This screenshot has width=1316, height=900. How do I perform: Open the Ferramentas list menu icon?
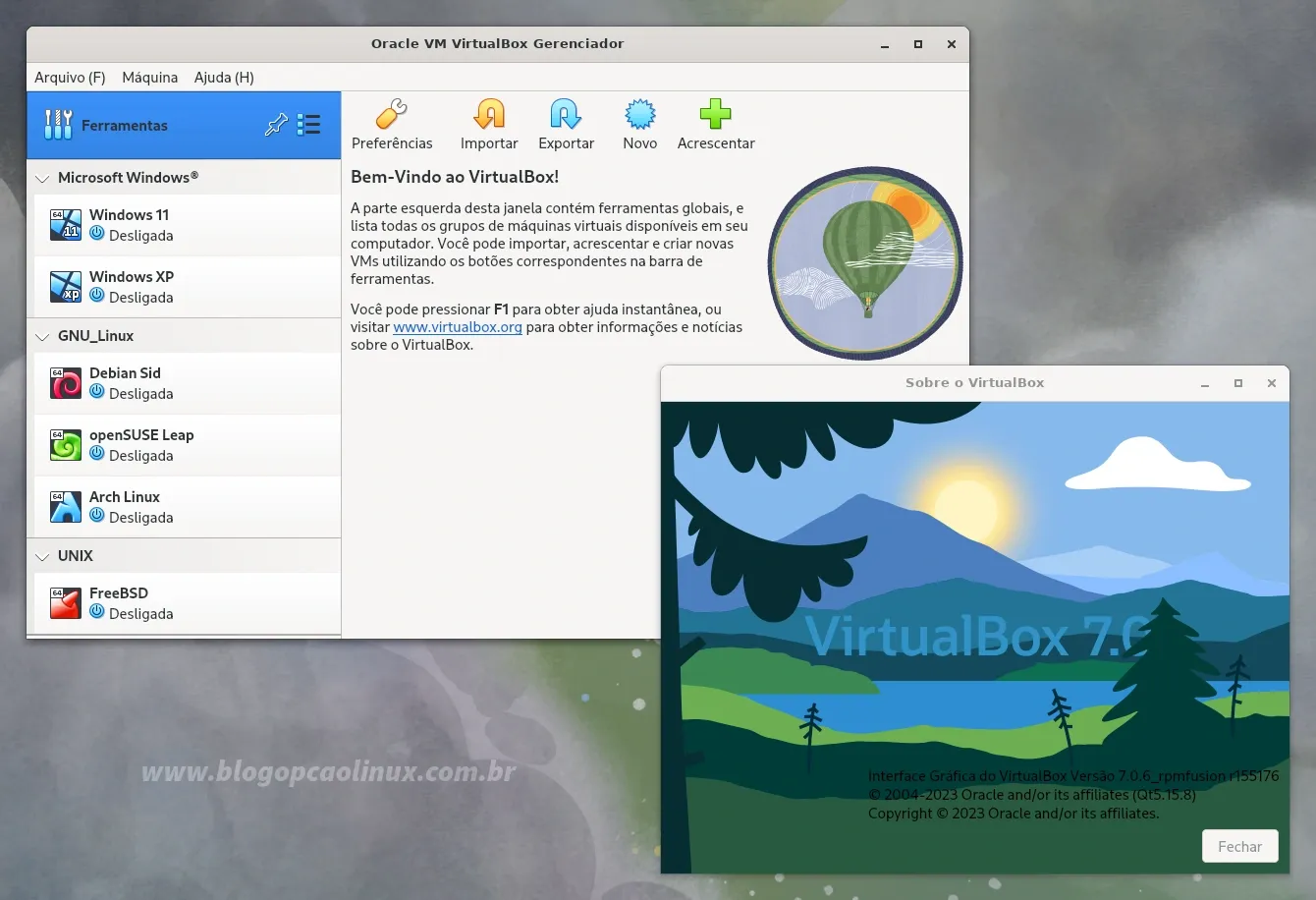(308, 125)
